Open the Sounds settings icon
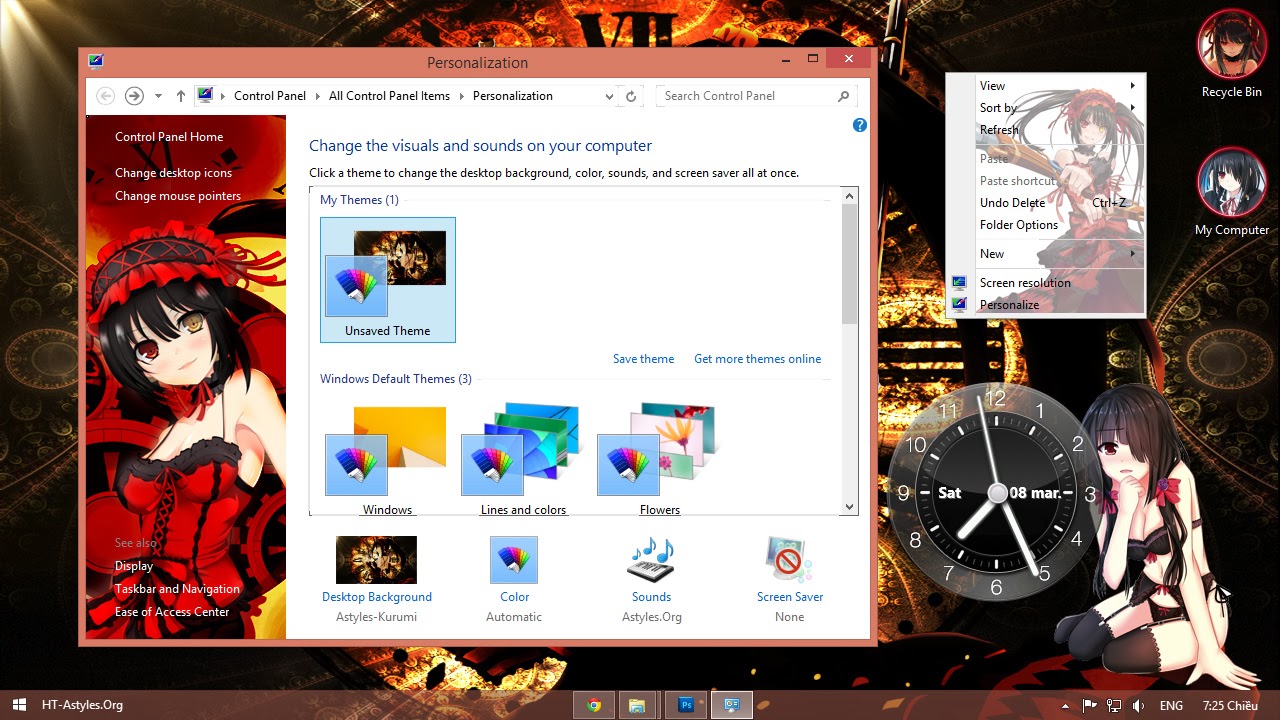The width and height of the screenshot is (1280, 720). click(x=651, y=560)
